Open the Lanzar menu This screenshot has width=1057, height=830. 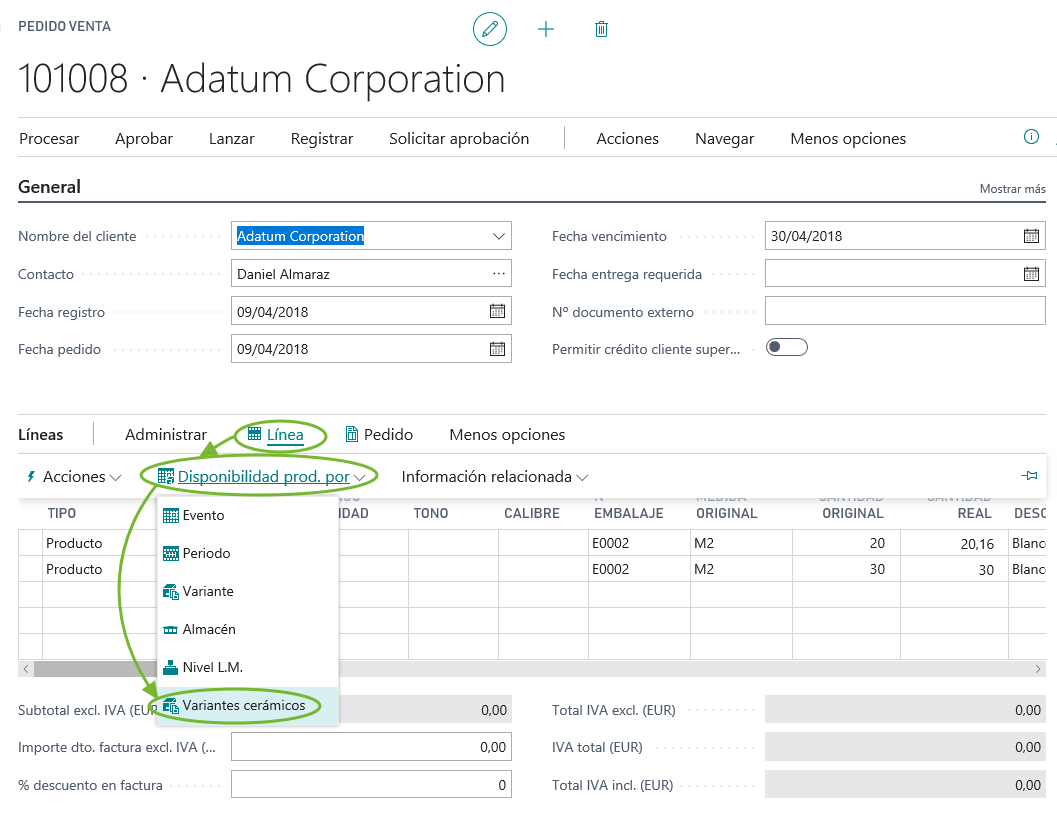pos(231,139)
